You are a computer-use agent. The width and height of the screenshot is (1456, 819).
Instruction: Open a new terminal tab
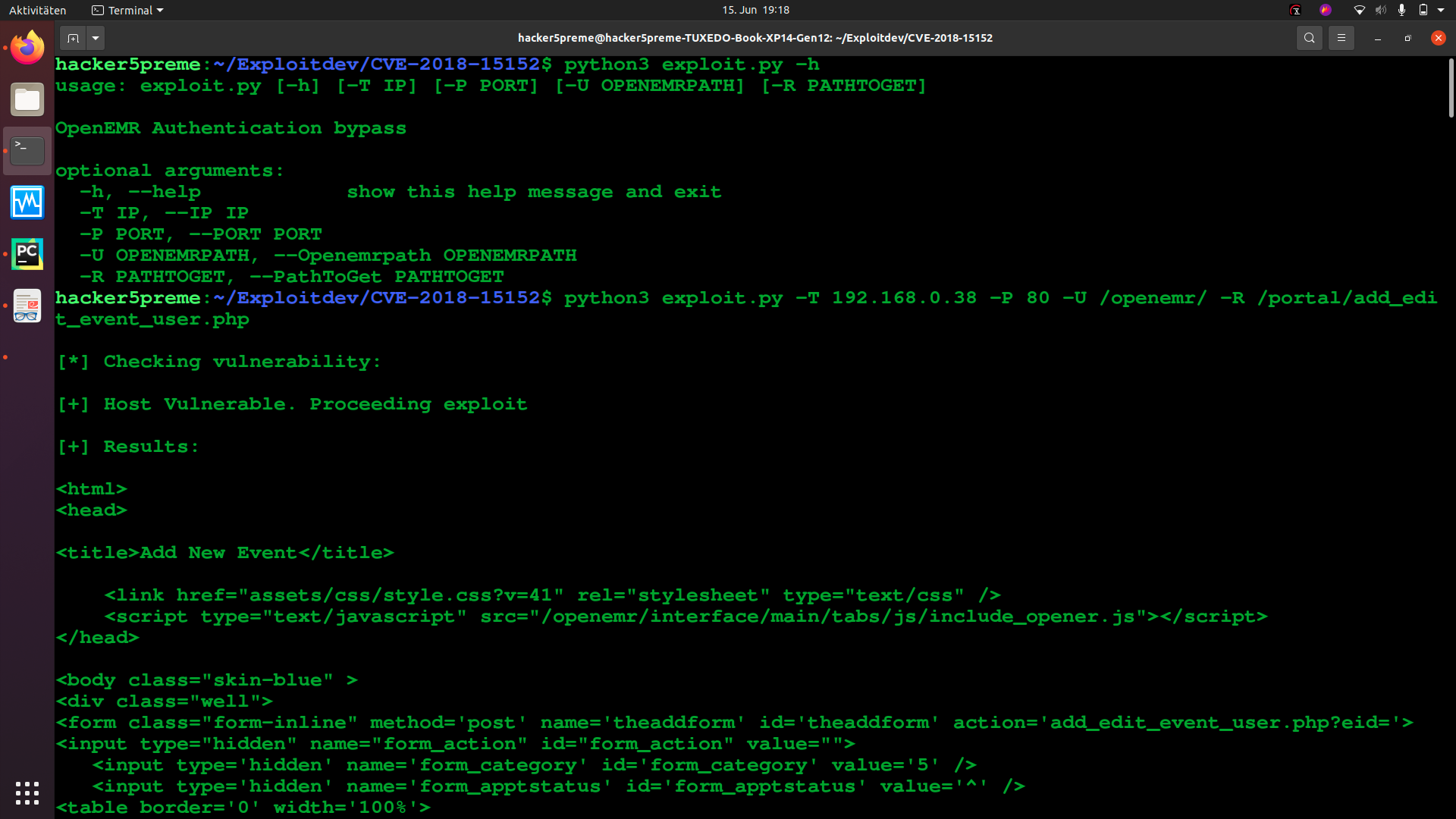coord(73,38)
